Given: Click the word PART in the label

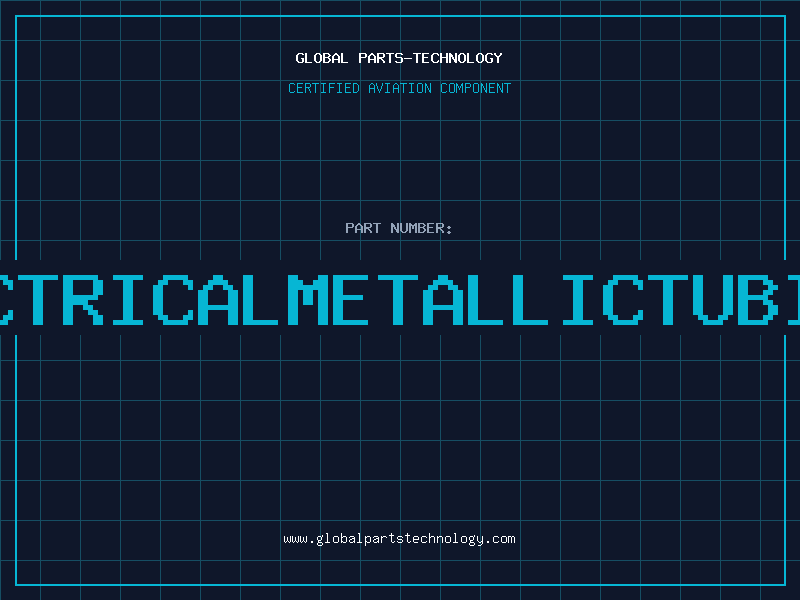Looking at the screenshot, I should click(363, 228).
